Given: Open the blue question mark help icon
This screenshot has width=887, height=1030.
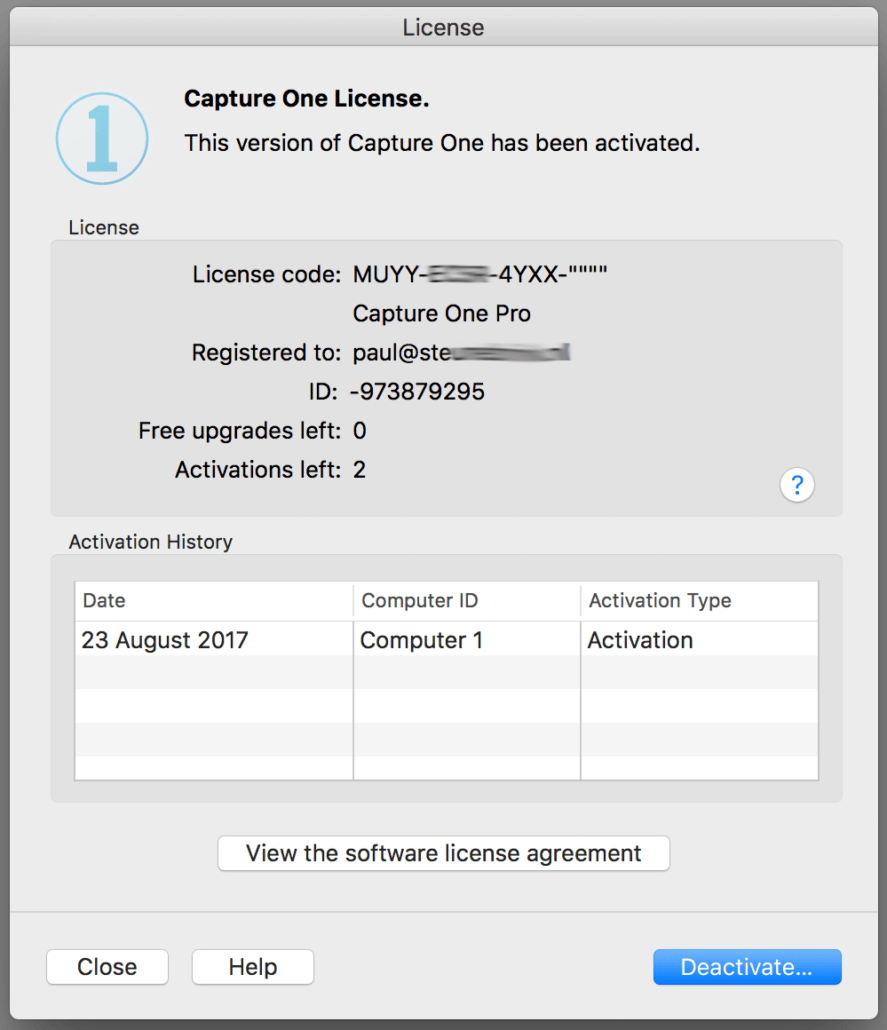Looking at the screenshot, I should tap(797, 485).
